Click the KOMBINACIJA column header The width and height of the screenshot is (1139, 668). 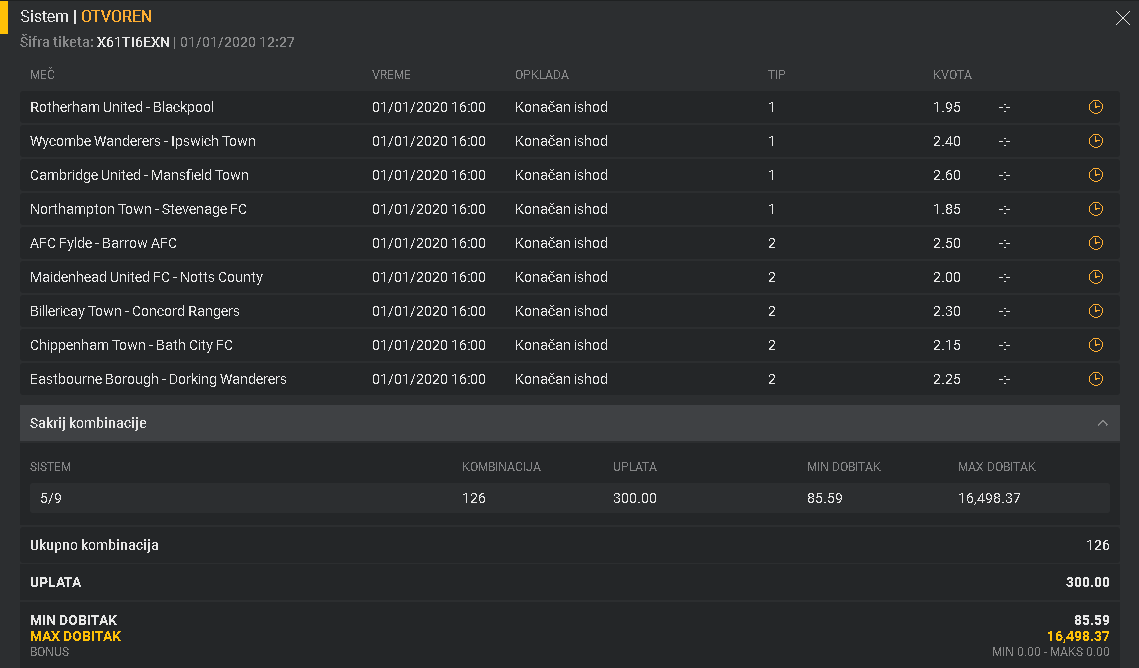tap(501, 467)
